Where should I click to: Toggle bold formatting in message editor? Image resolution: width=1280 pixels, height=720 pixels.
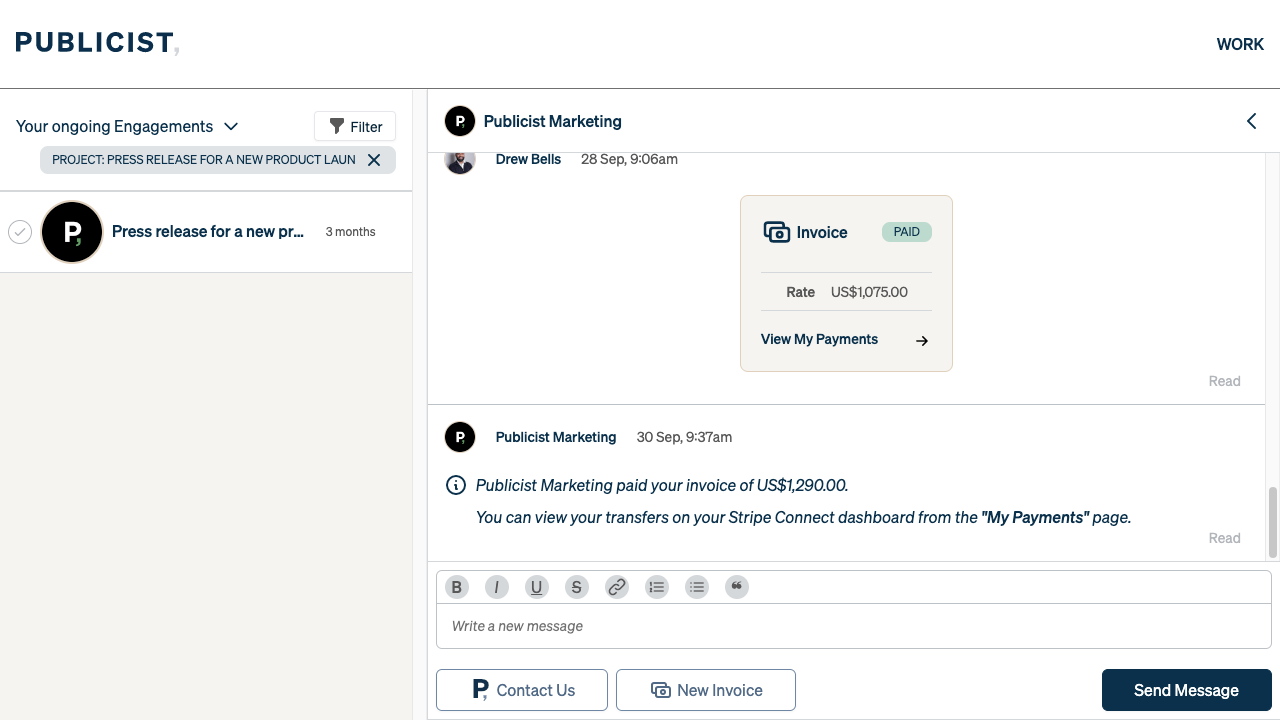457,587
